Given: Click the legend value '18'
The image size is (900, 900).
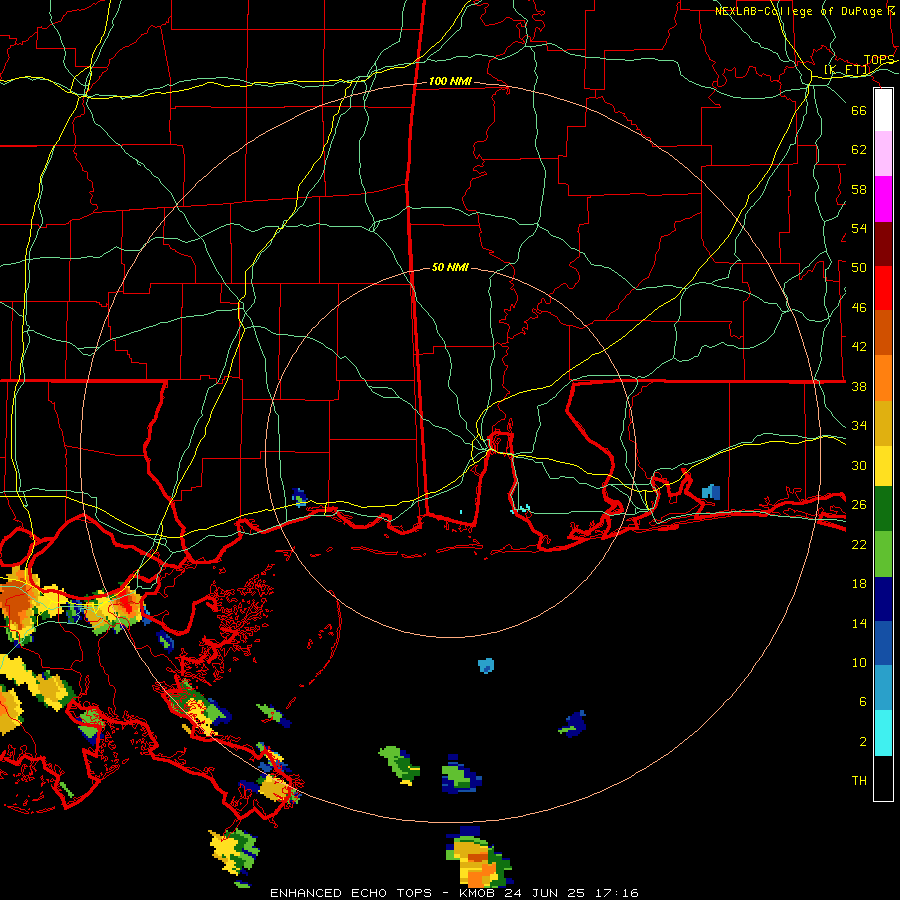Looking at the screenshot, I should (x=859, y=584).
